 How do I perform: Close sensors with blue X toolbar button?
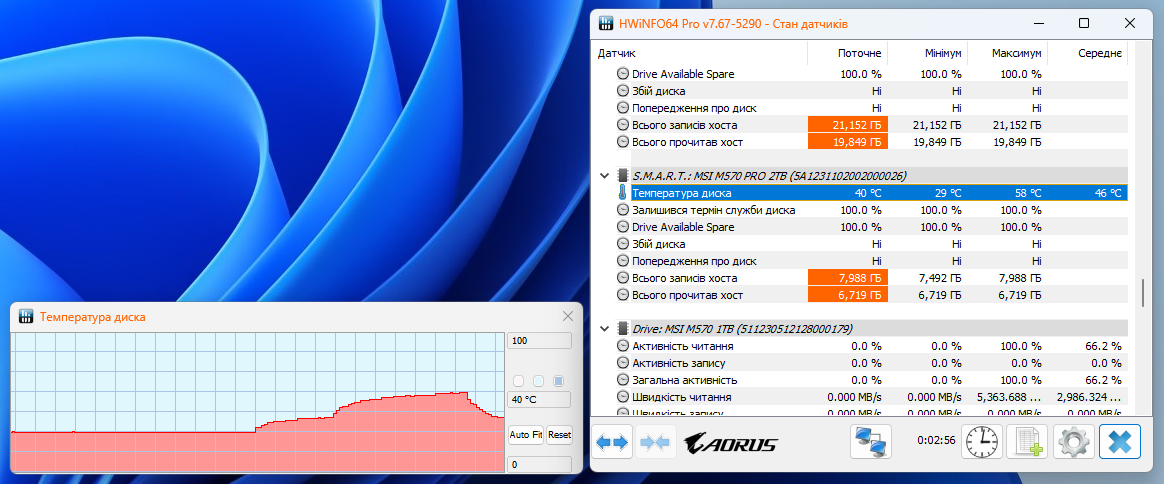pos(1119,442)
